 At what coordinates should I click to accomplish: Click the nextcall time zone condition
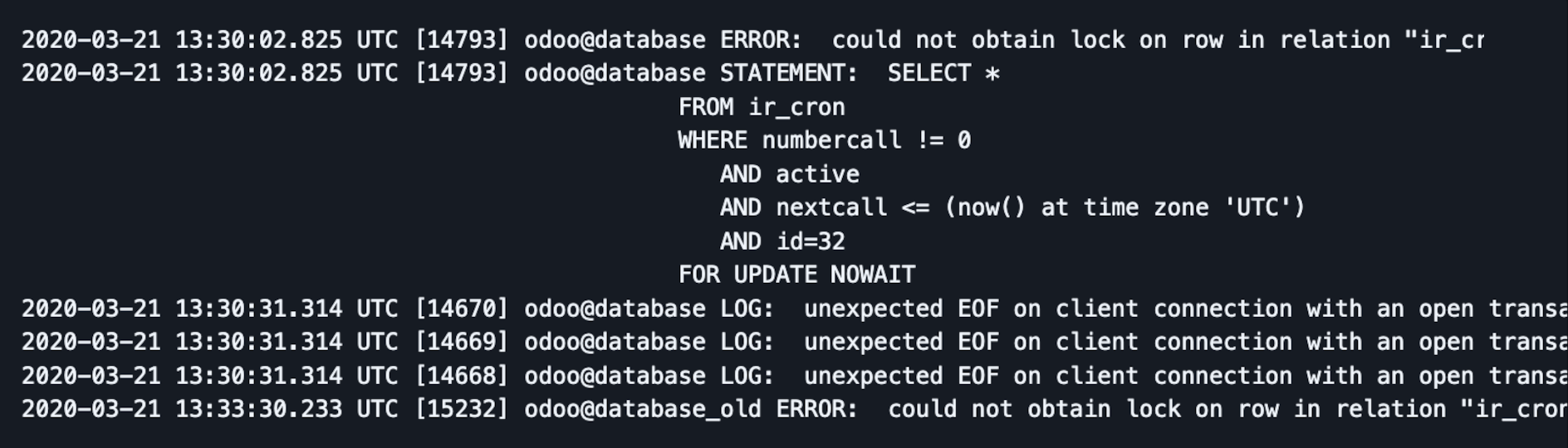coord(1012,207)
